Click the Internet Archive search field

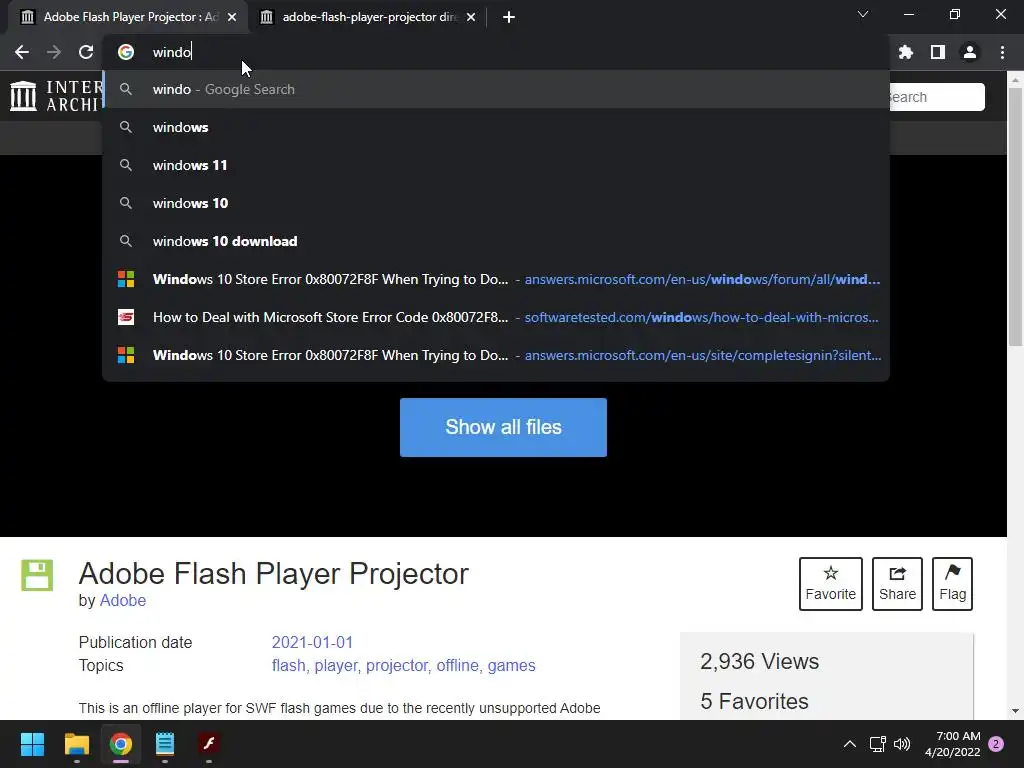[937, 97]
